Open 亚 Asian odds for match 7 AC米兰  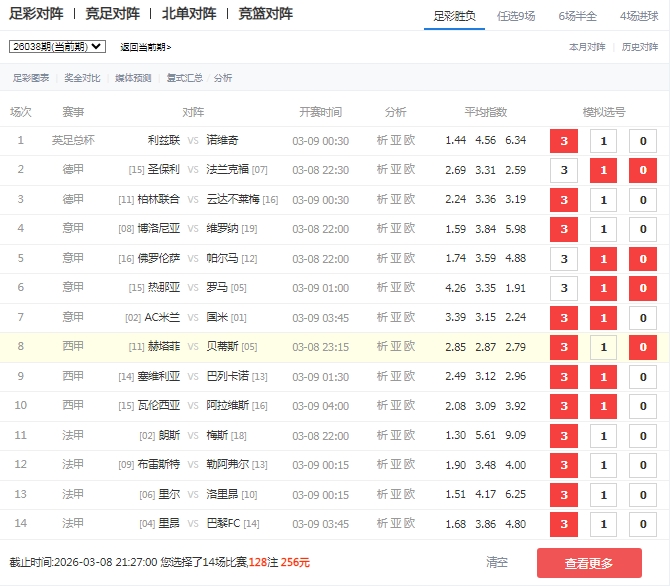(395, 318)
